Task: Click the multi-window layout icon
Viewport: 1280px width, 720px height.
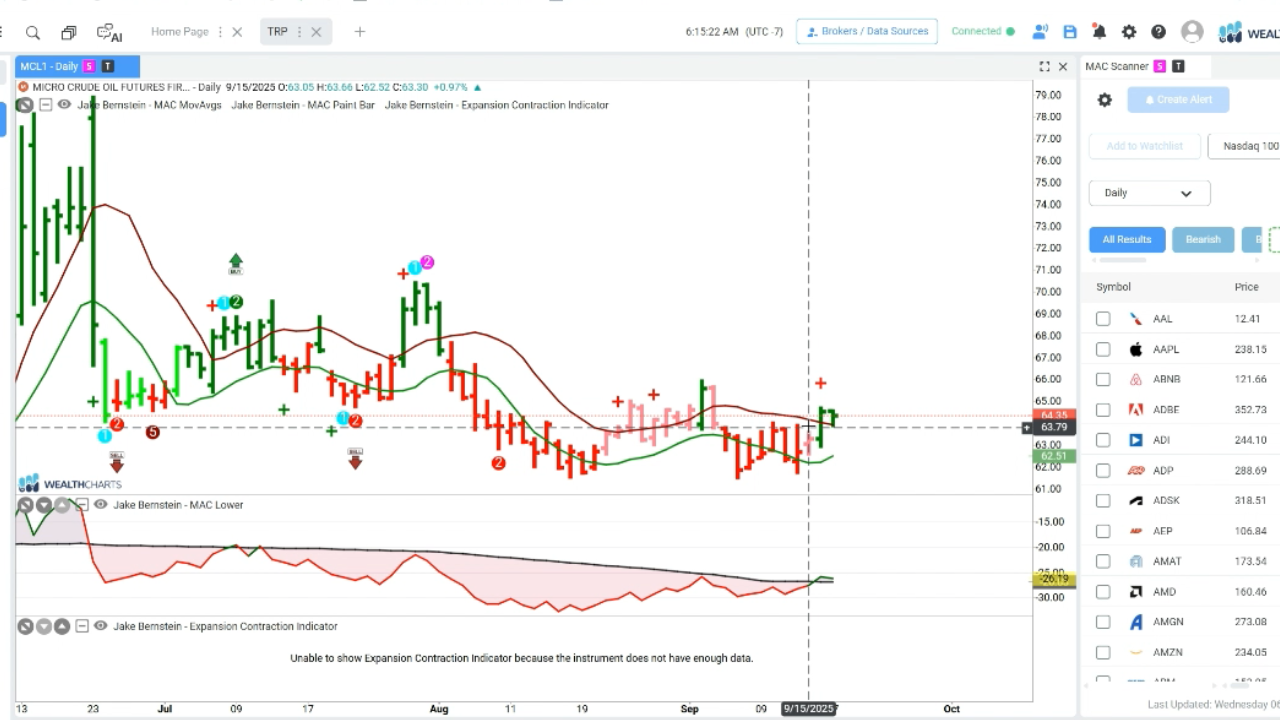Action: click(69, 32)
